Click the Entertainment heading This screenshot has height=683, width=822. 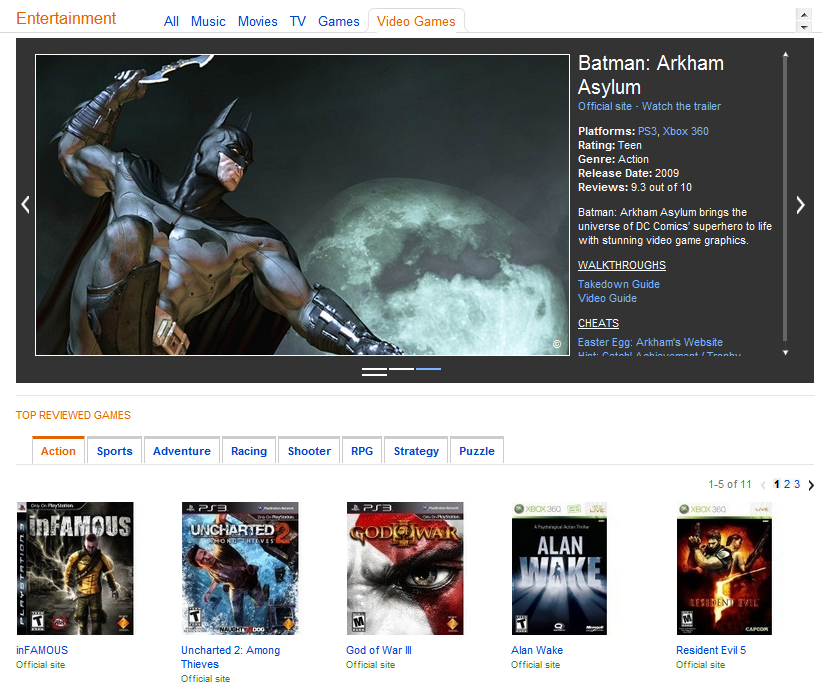(x=66, y=18)
